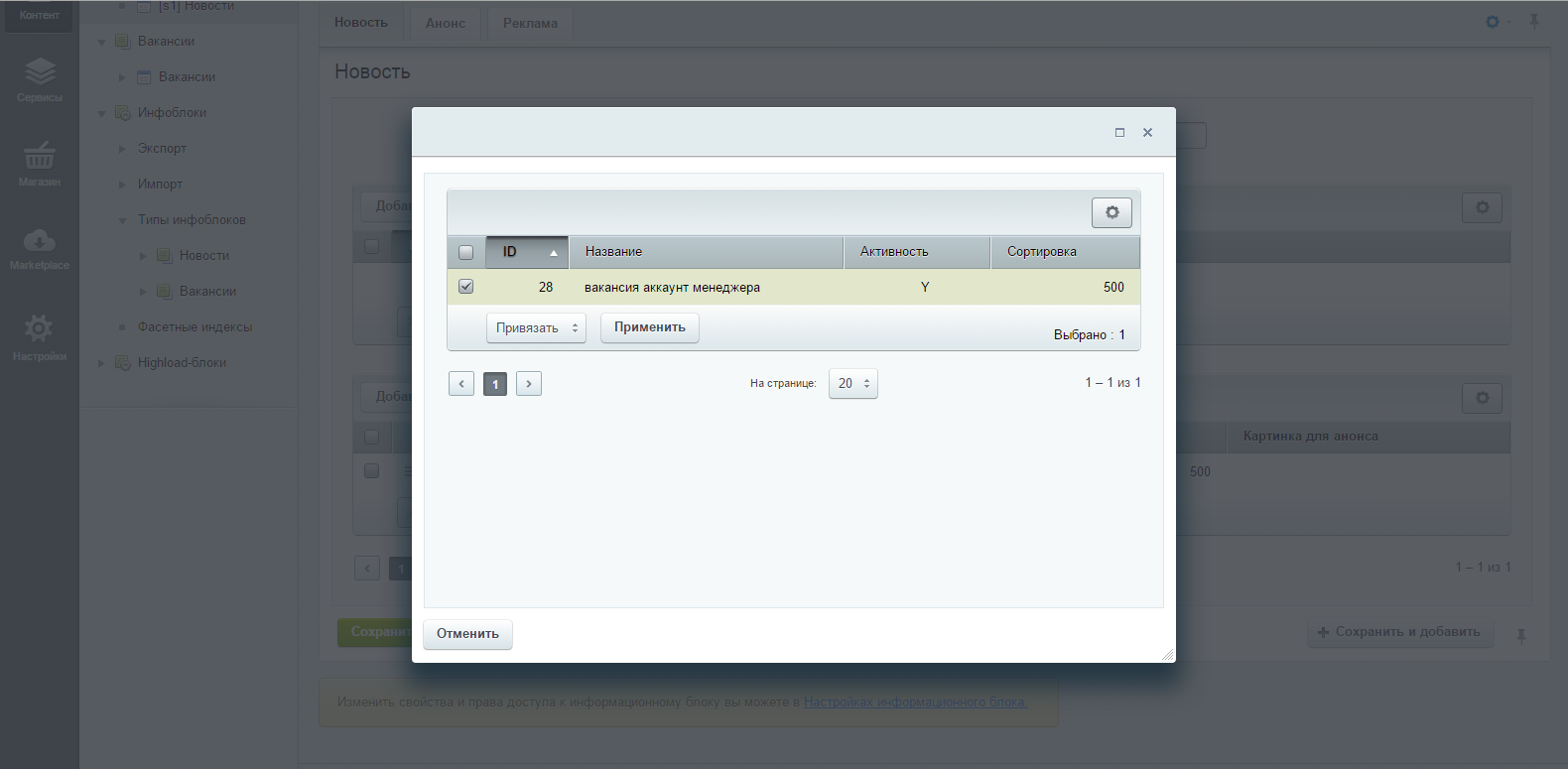
Task: Go to next page arrow in dialog
Action: tap(529, 384)
